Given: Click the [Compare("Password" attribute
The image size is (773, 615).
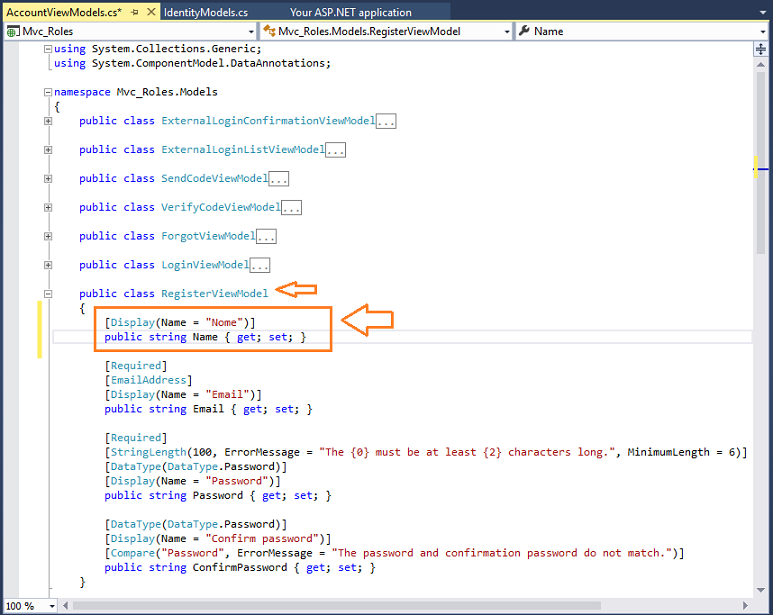Looking at the screenshot, I should [x=165, y=553].
